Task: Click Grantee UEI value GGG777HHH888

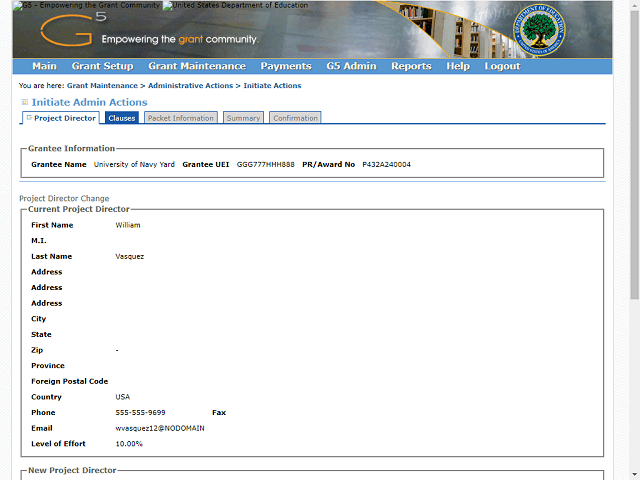Action: [266, 164]
